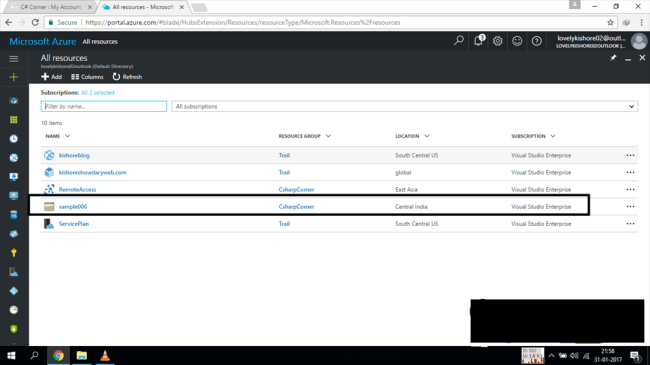Image resolution: width=650 pixels, height=365 pixels.
Task: Open the green shield Security icon in the sidebar
Action: coord(14,329)
